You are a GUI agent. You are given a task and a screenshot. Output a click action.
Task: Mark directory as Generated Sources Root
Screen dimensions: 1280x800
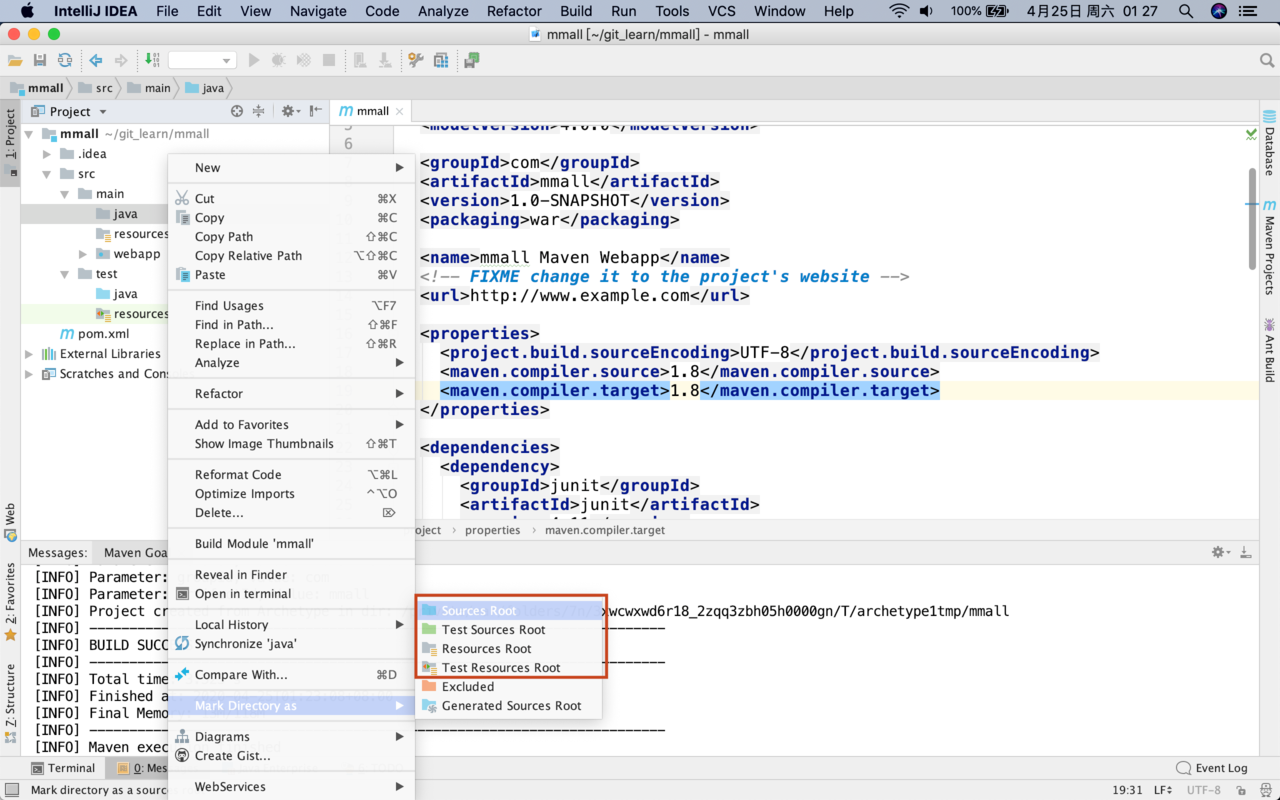510,705
